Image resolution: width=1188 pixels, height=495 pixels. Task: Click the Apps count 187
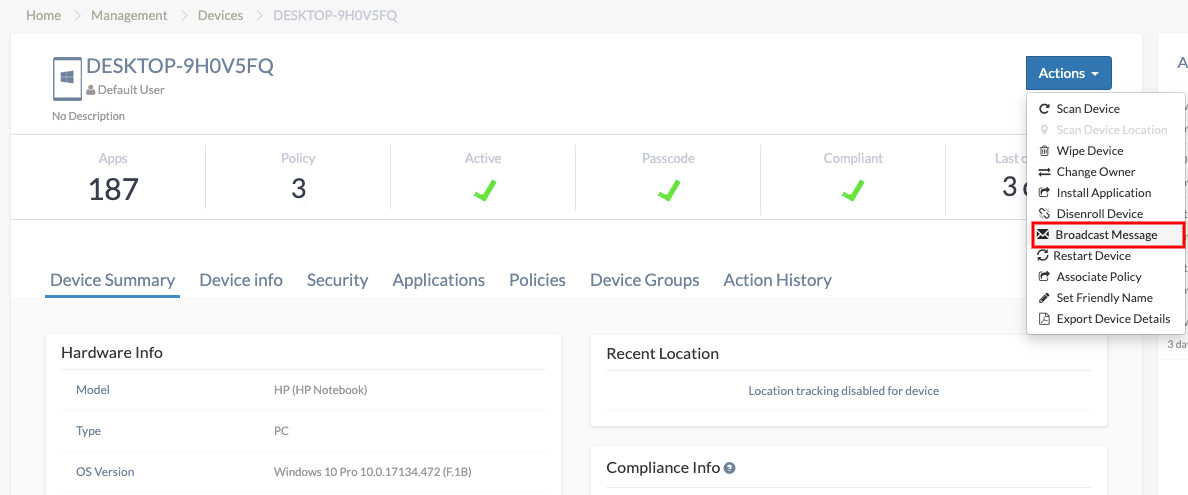[114, 190]
